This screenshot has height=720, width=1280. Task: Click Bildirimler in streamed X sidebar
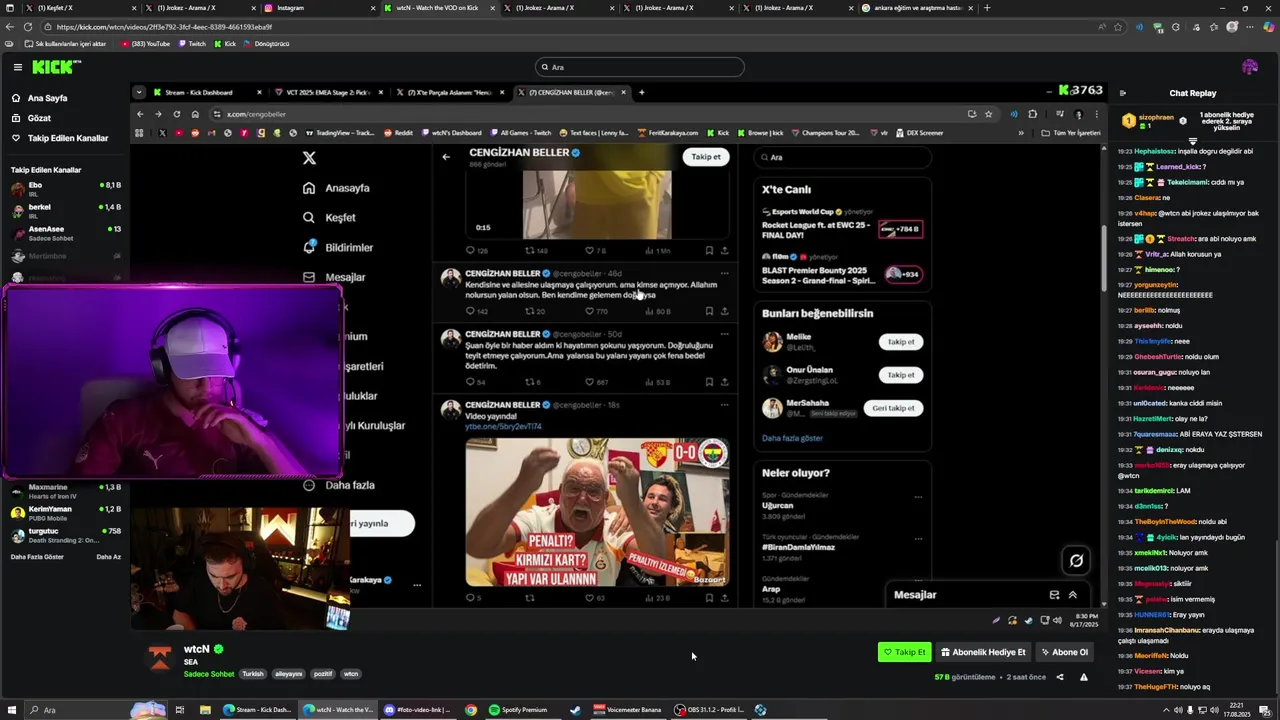[x=338, y=247]
